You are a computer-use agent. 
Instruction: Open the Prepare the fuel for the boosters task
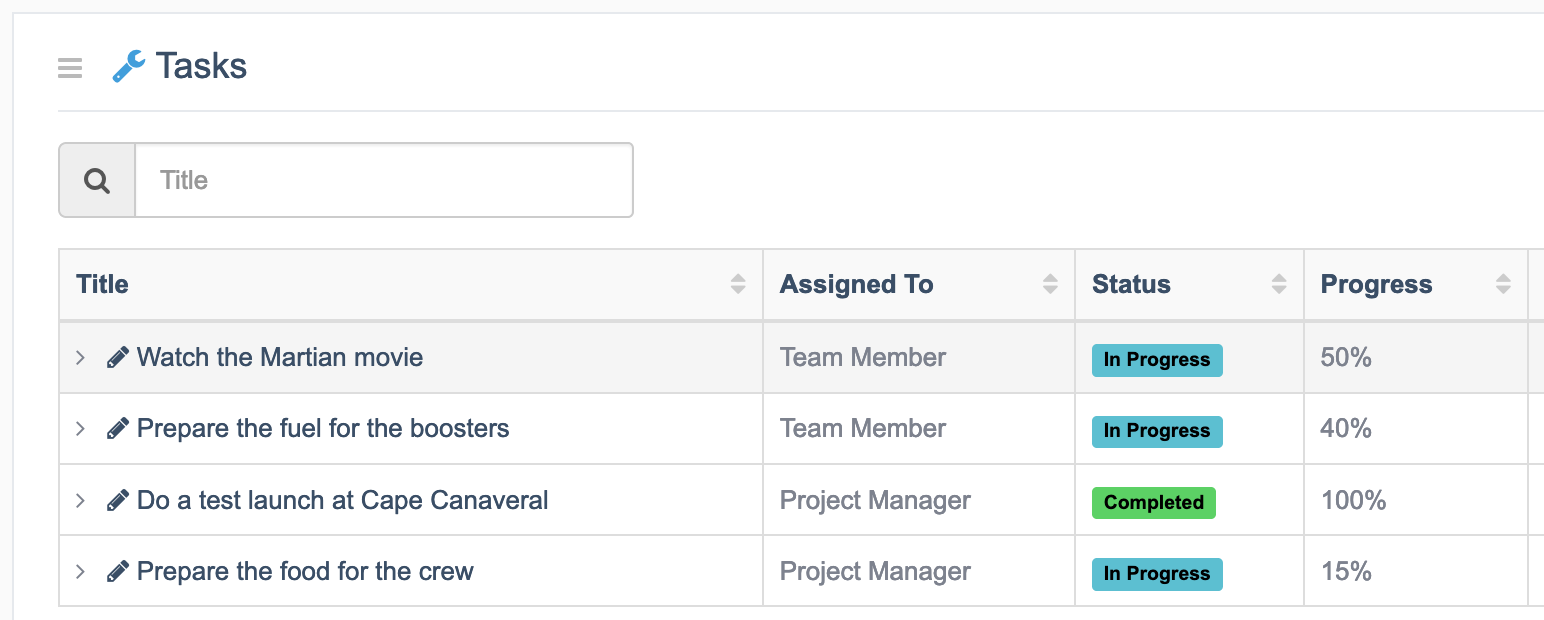point(323,429)
